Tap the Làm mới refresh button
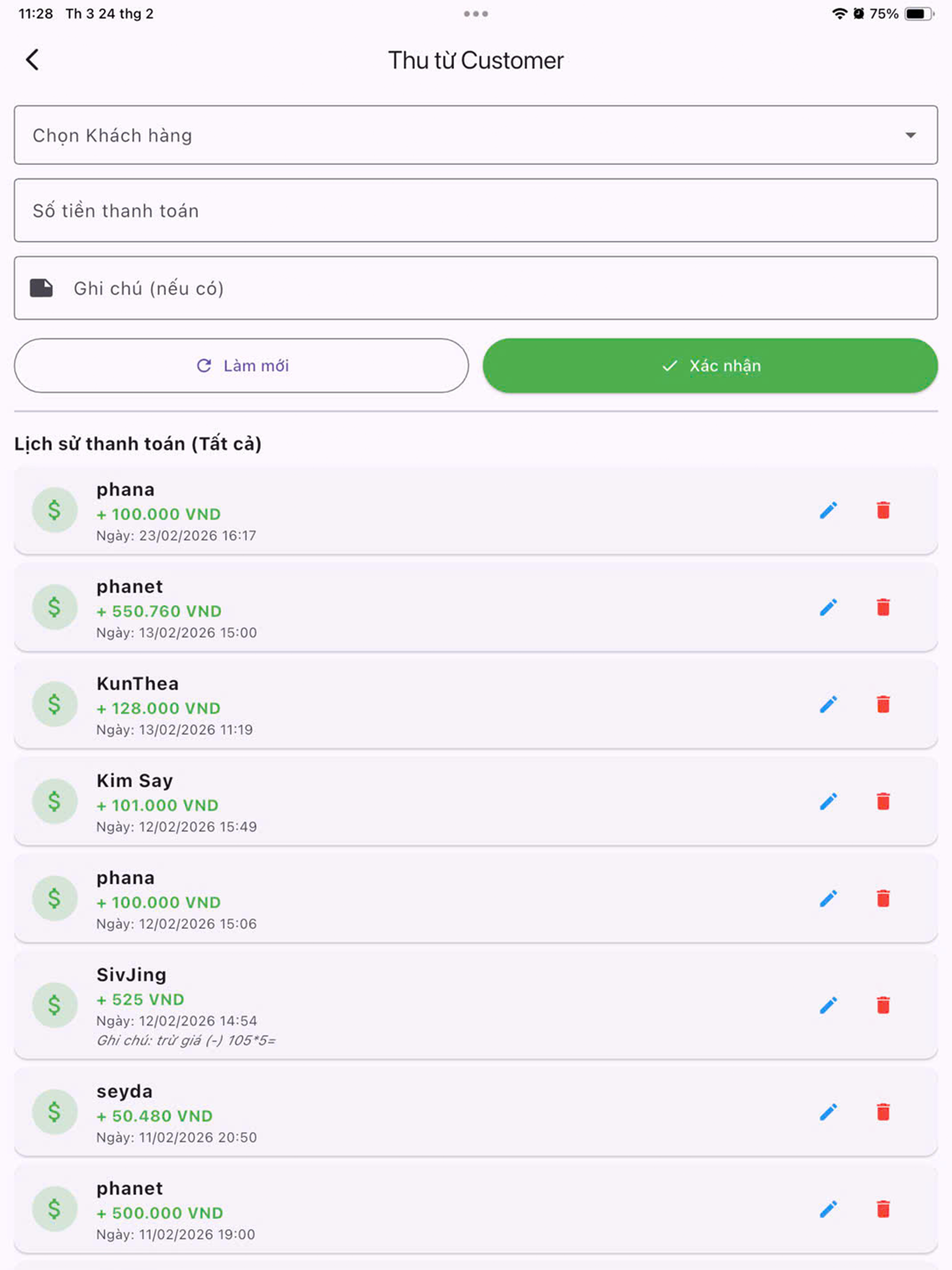952x1270 pixels. [242, 366]
